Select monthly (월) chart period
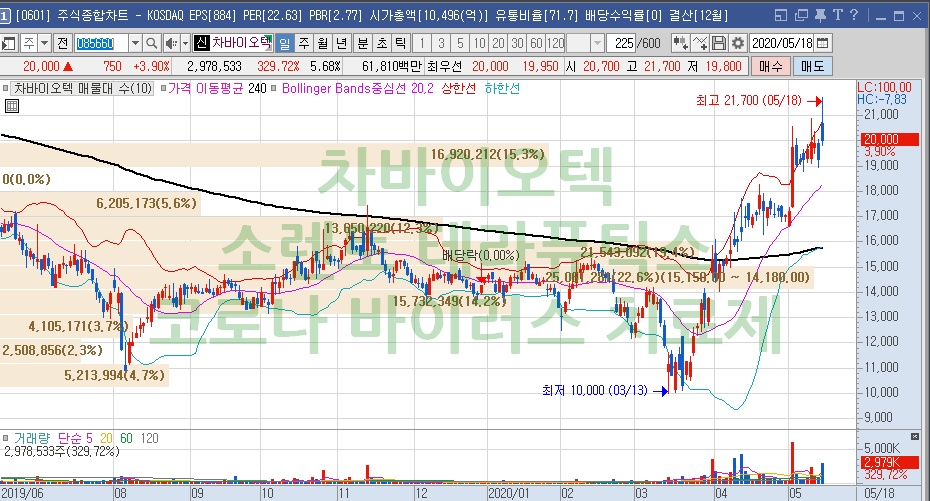 (323, 43)
